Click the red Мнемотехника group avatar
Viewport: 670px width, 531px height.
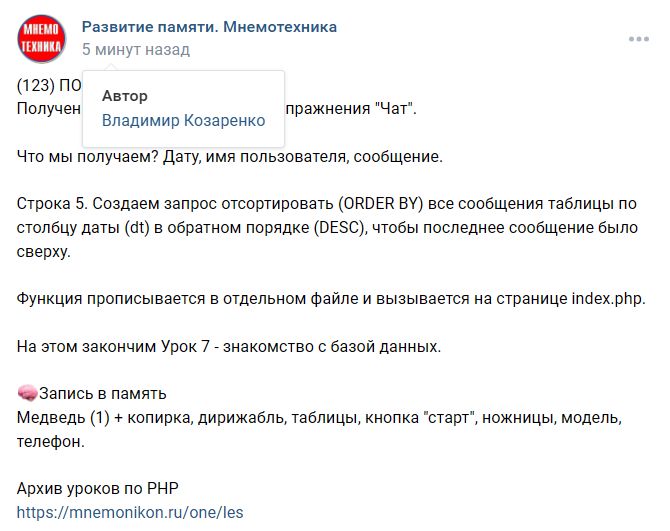coord(42,38)
